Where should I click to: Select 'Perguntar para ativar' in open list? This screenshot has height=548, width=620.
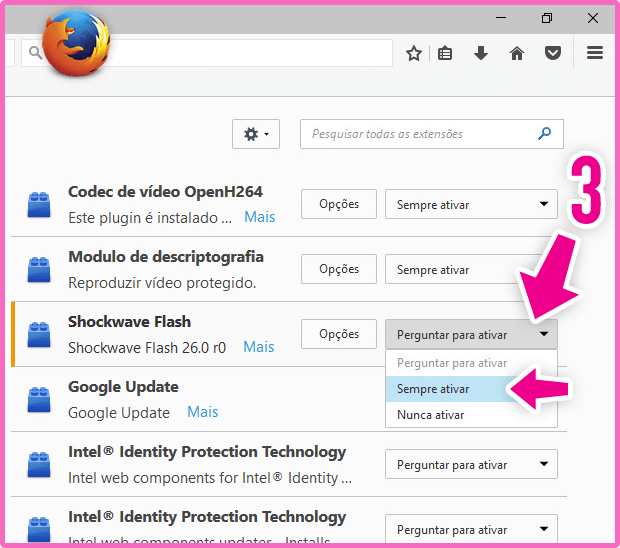click(x=471, y=363)
